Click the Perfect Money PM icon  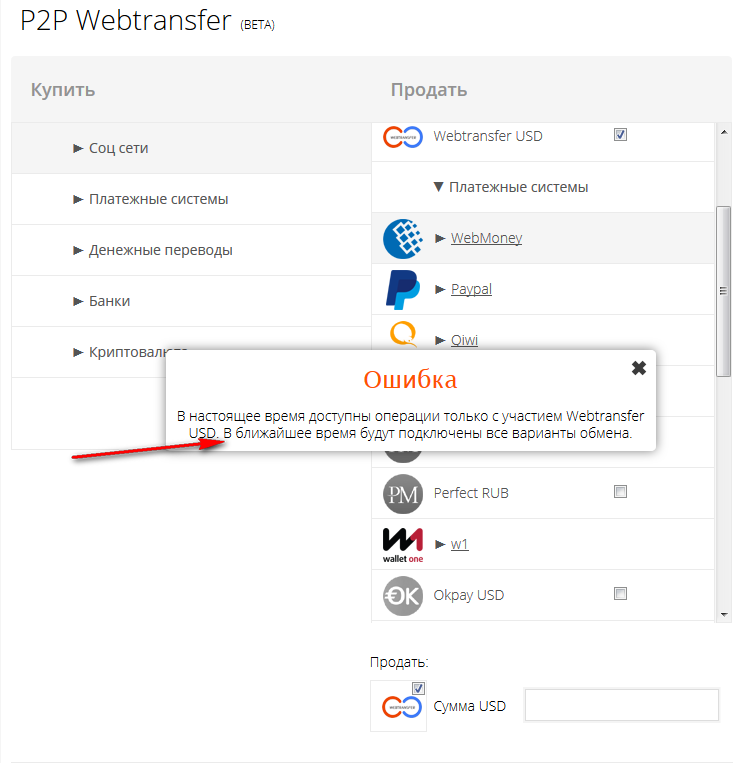coord(403,493)
